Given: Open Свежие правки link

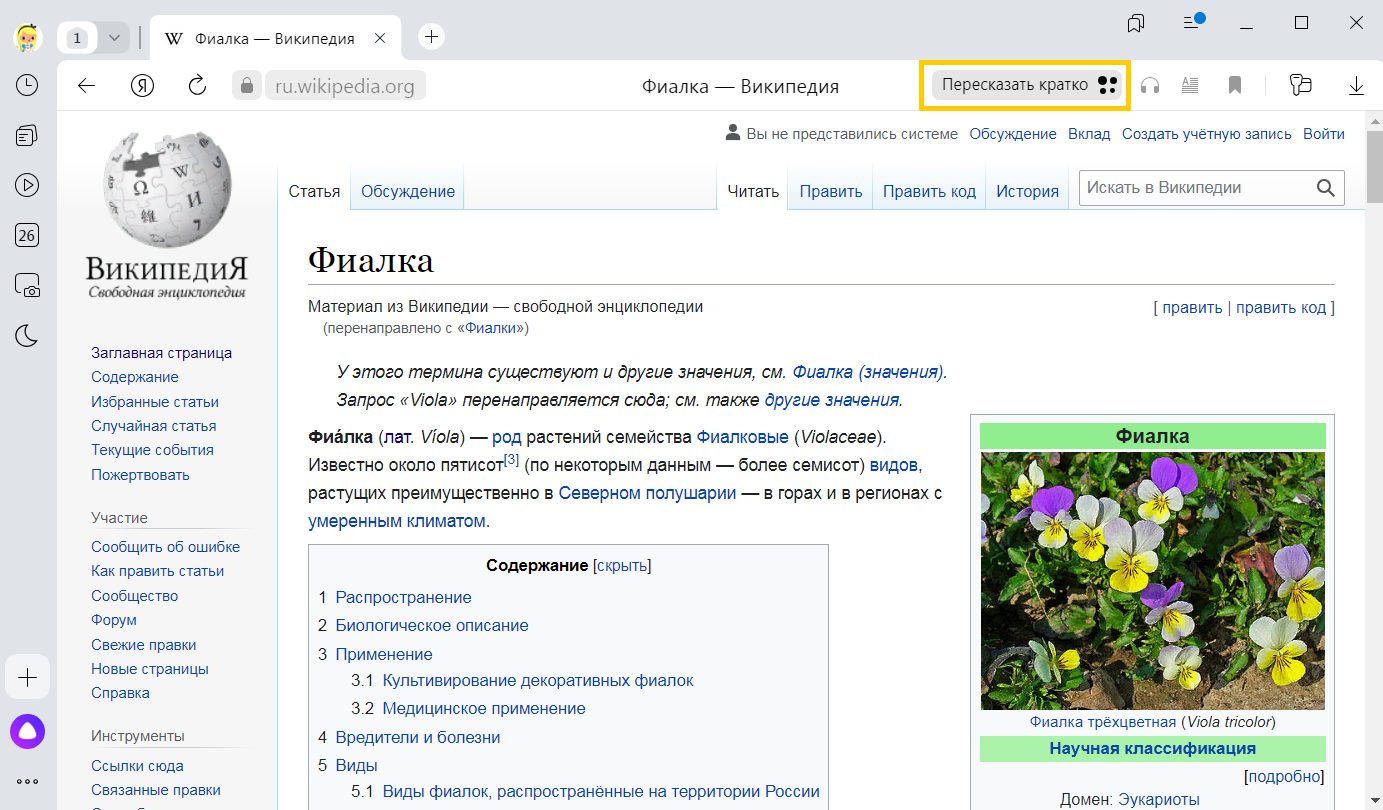Looking at the screenshot, I should point(143,645).
